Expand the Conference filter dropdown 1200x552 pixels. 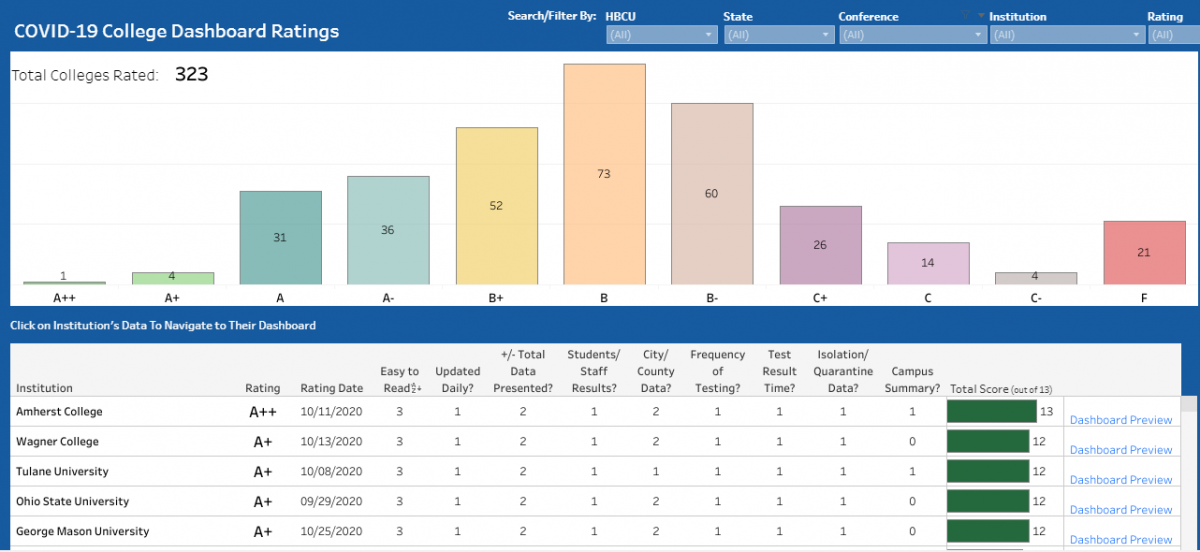pyautogui.click(x=913, y=34)
